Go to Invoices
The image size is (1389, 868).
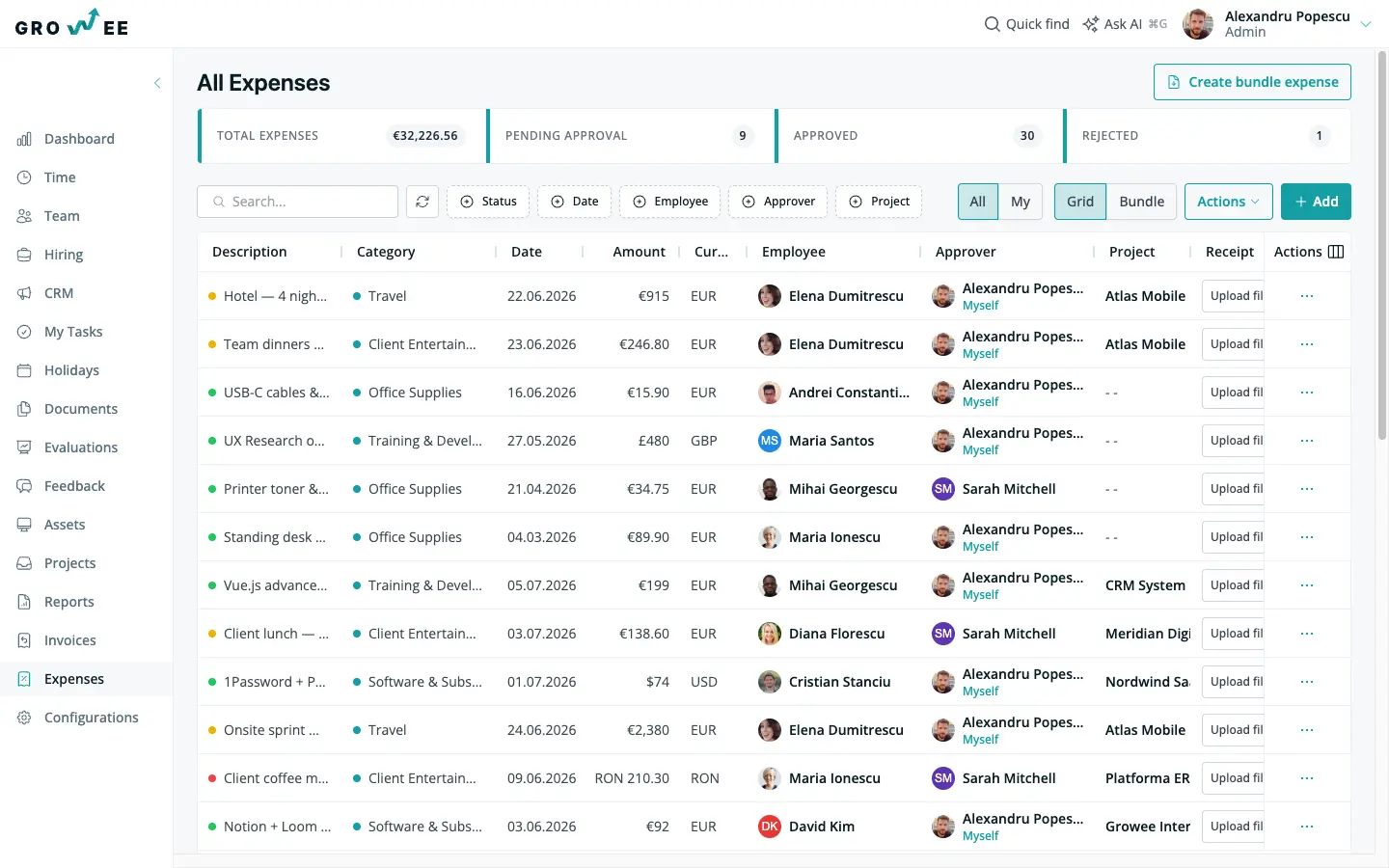click(x=69, y=640)
